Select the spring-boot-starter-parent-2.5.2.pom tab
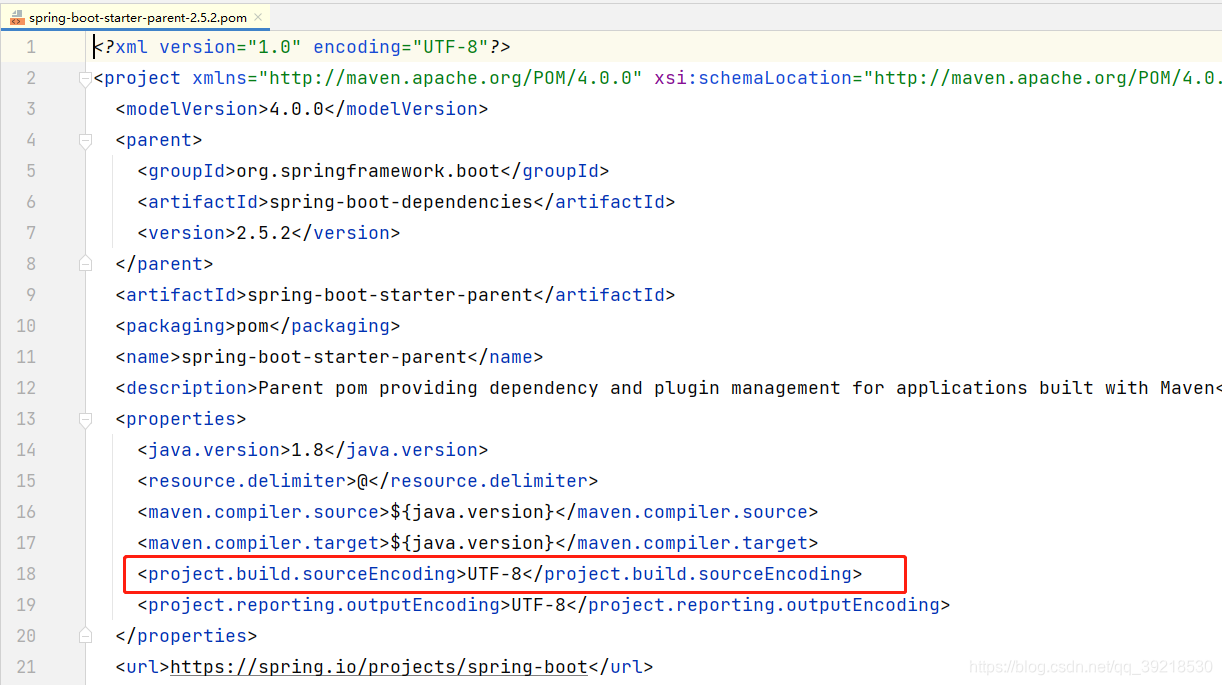1222x685 pixels. point(137,17)
